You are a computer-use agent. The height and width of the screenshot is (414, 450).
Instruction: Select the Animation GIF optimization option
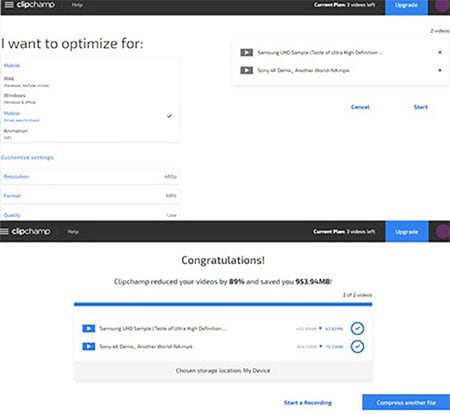90,134
